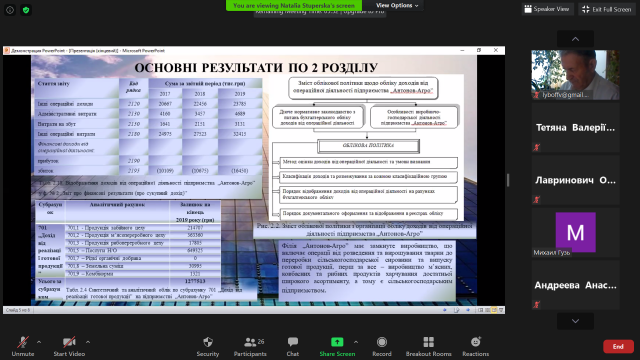Screen dimensions: 640x360
Task: Click the '2017' column header
Action: [x=165, y=94]
